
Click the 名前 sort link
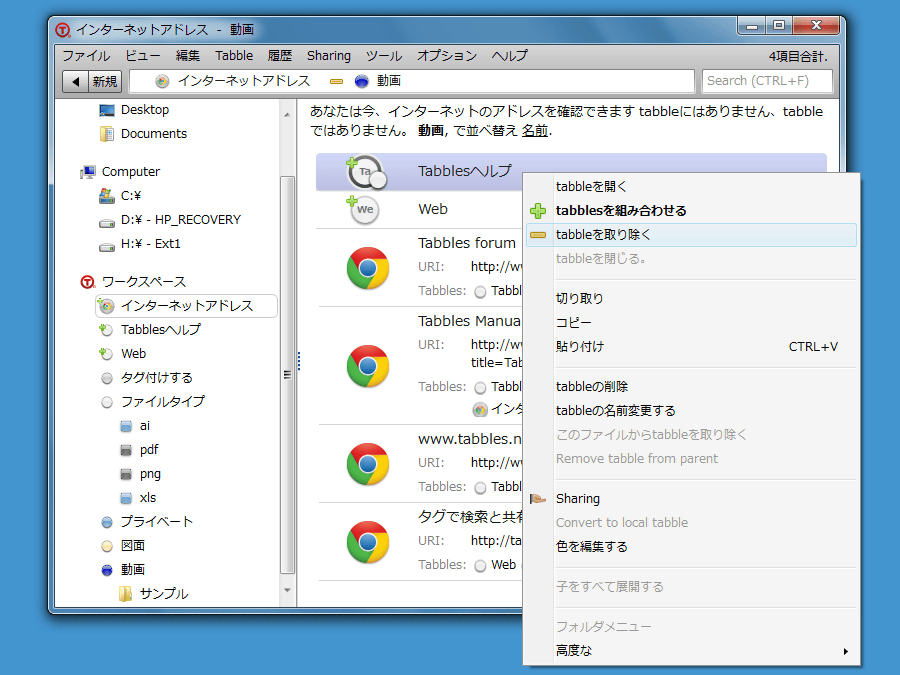pos(534,131)
